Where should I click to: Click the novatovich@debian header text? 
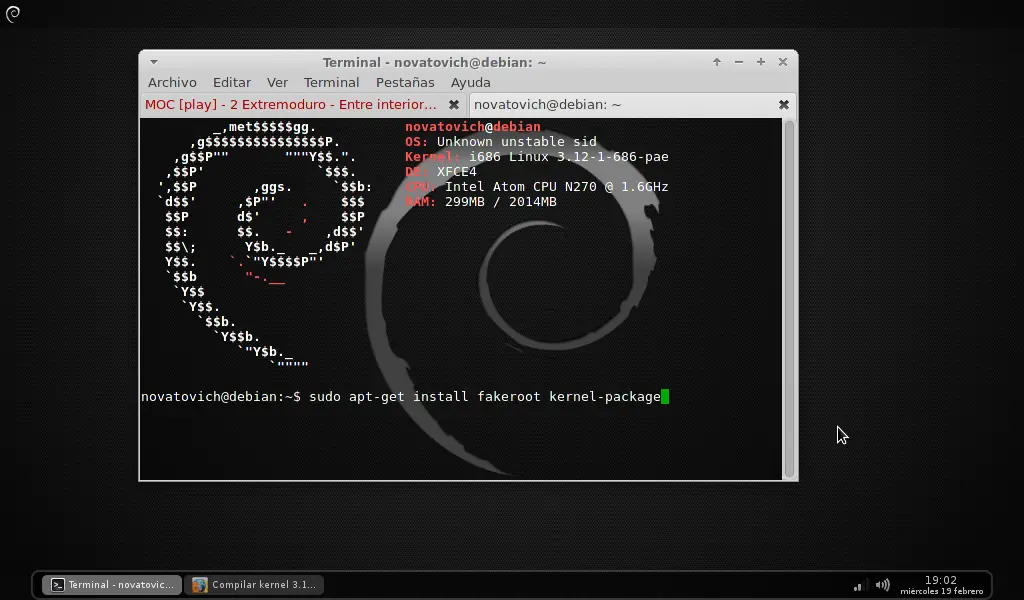click(473, 127)
